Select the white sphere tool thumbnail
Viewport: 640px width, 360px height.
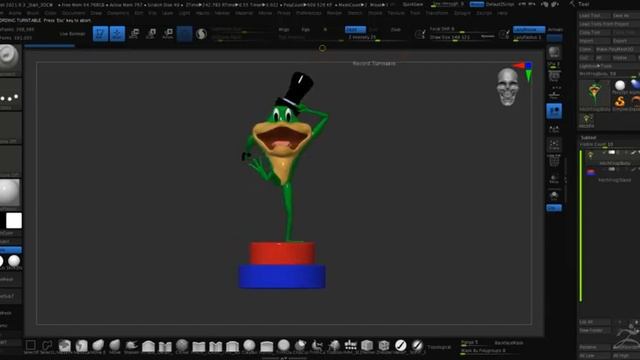(x=620, y=85)
